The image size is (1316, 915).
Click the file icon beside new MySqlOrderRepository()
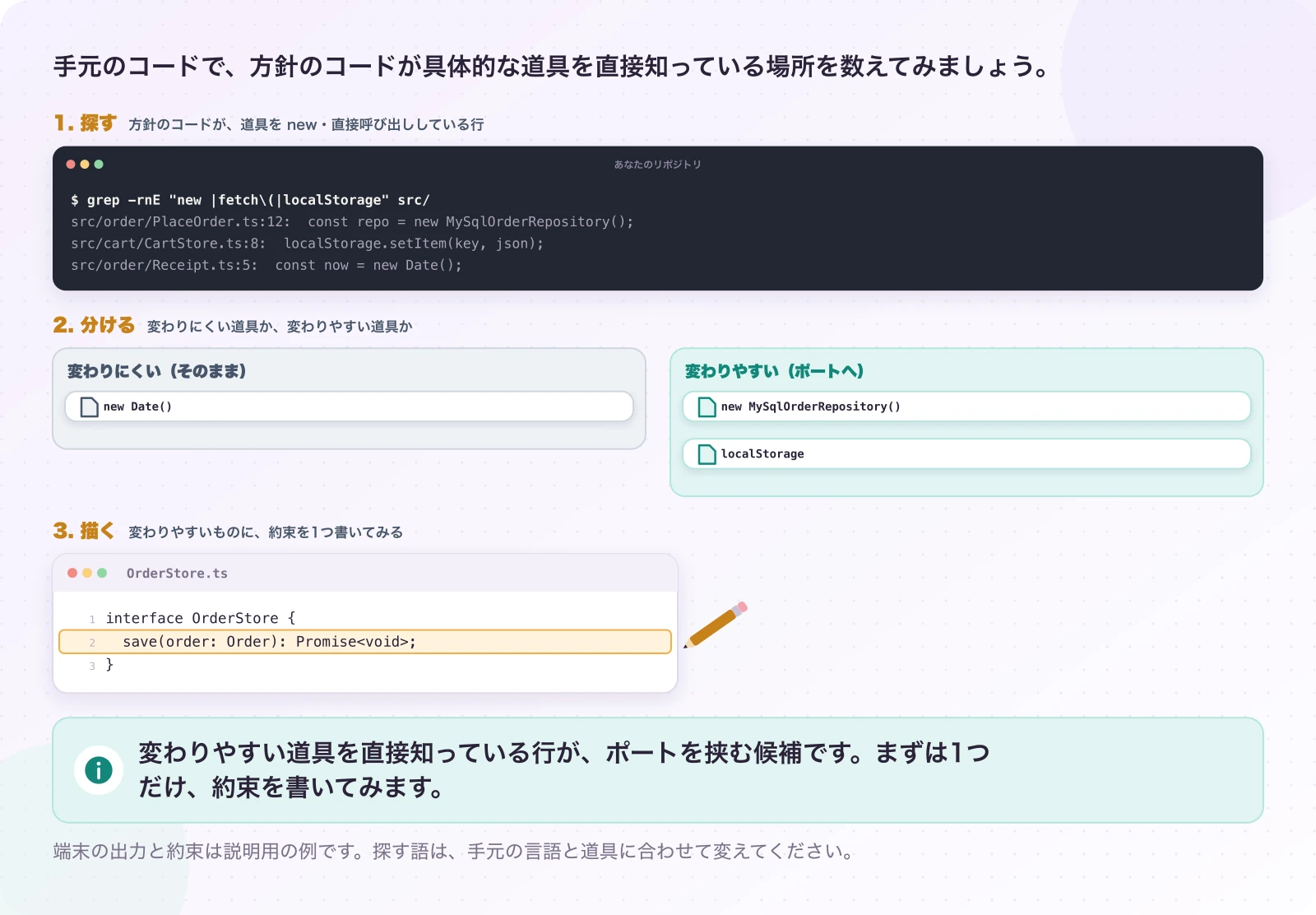point(707,406)
